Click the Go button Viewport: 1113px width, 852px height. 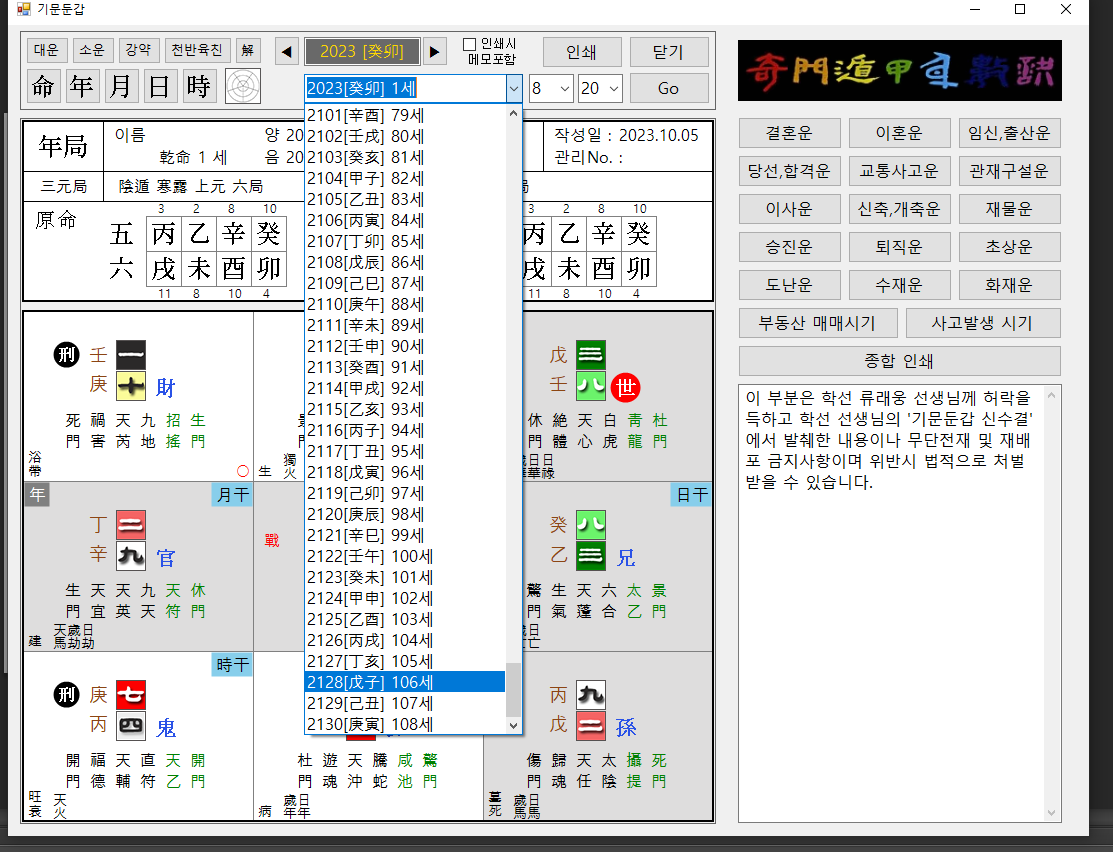click(x=669, y=89)
